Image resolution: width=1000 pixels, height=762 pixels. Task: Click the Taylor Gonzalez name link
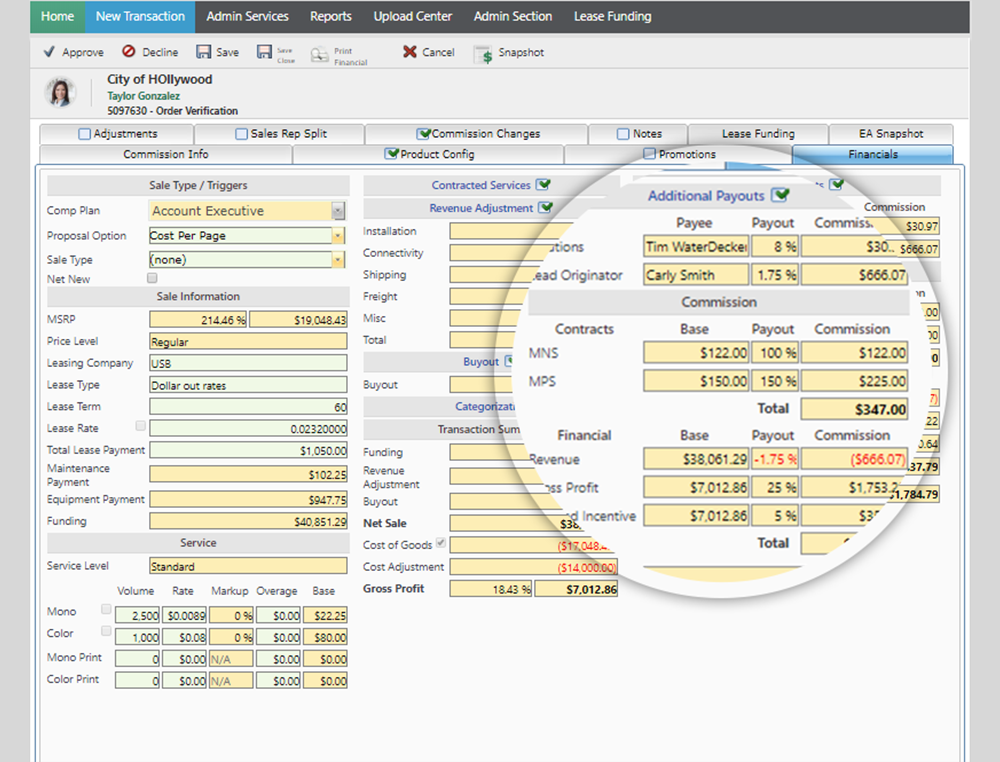143,96
